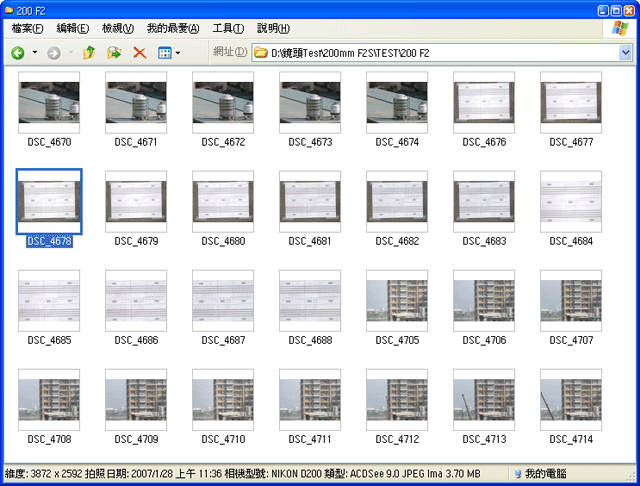This screenshot has height=486, width=640.
Task: Delete with the red X toolbar icon
Action: coord(140,53)
